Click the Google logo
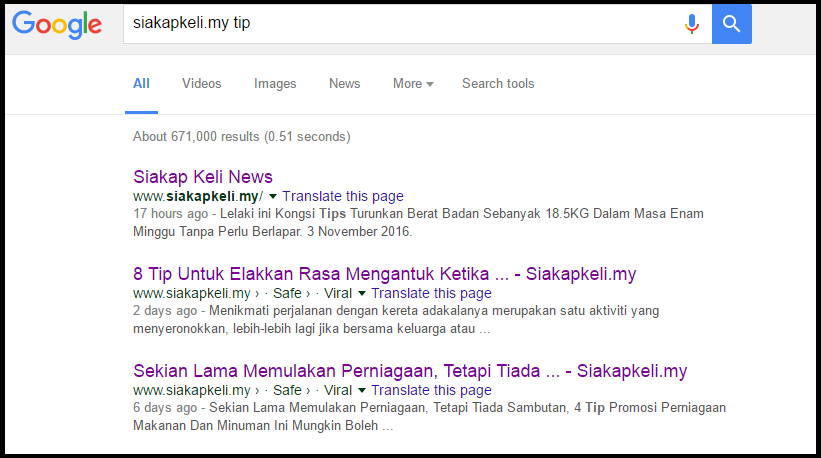This screenshot has height=458, width=821. click(x=57, y=25)
